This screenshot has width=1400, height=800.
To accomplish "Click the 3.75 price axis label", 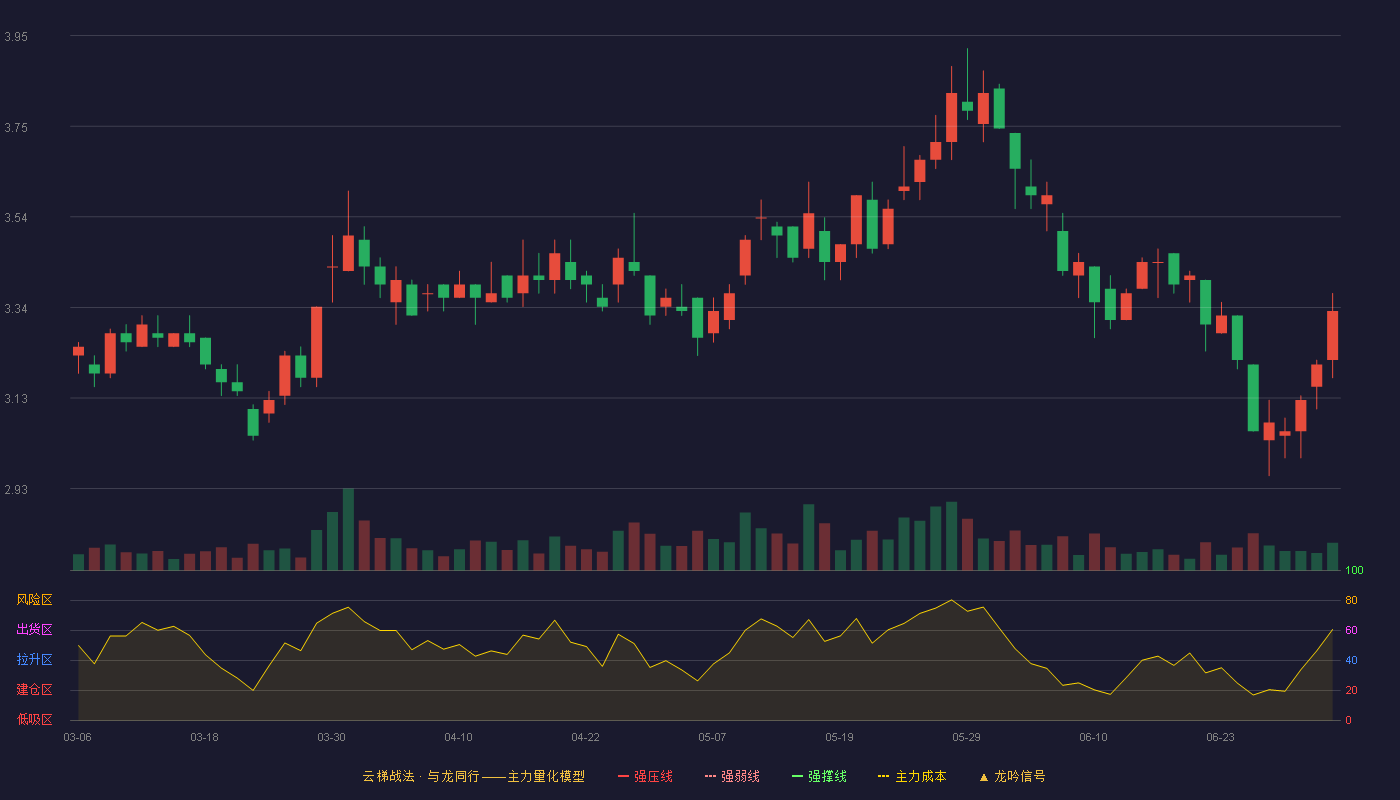I will point(16,127).
